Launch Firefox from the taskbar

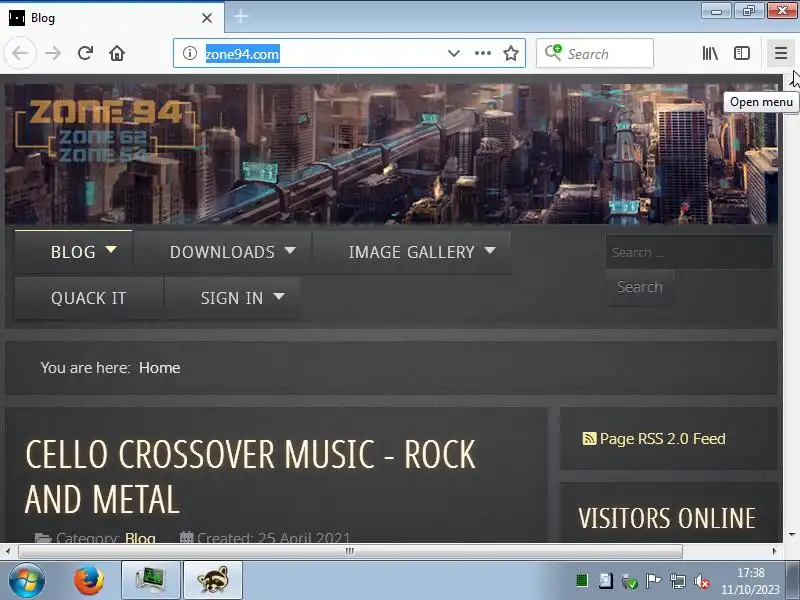[89, 581]
